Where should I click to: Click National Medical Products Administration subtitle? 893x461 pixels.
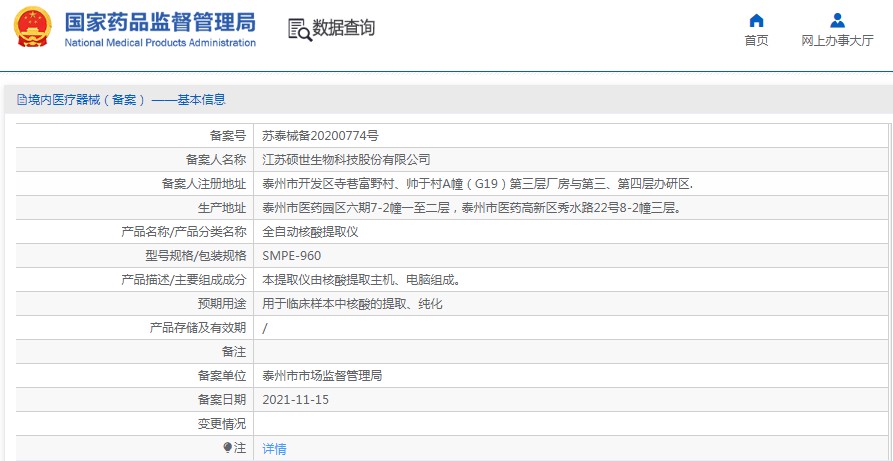(160, 43)
